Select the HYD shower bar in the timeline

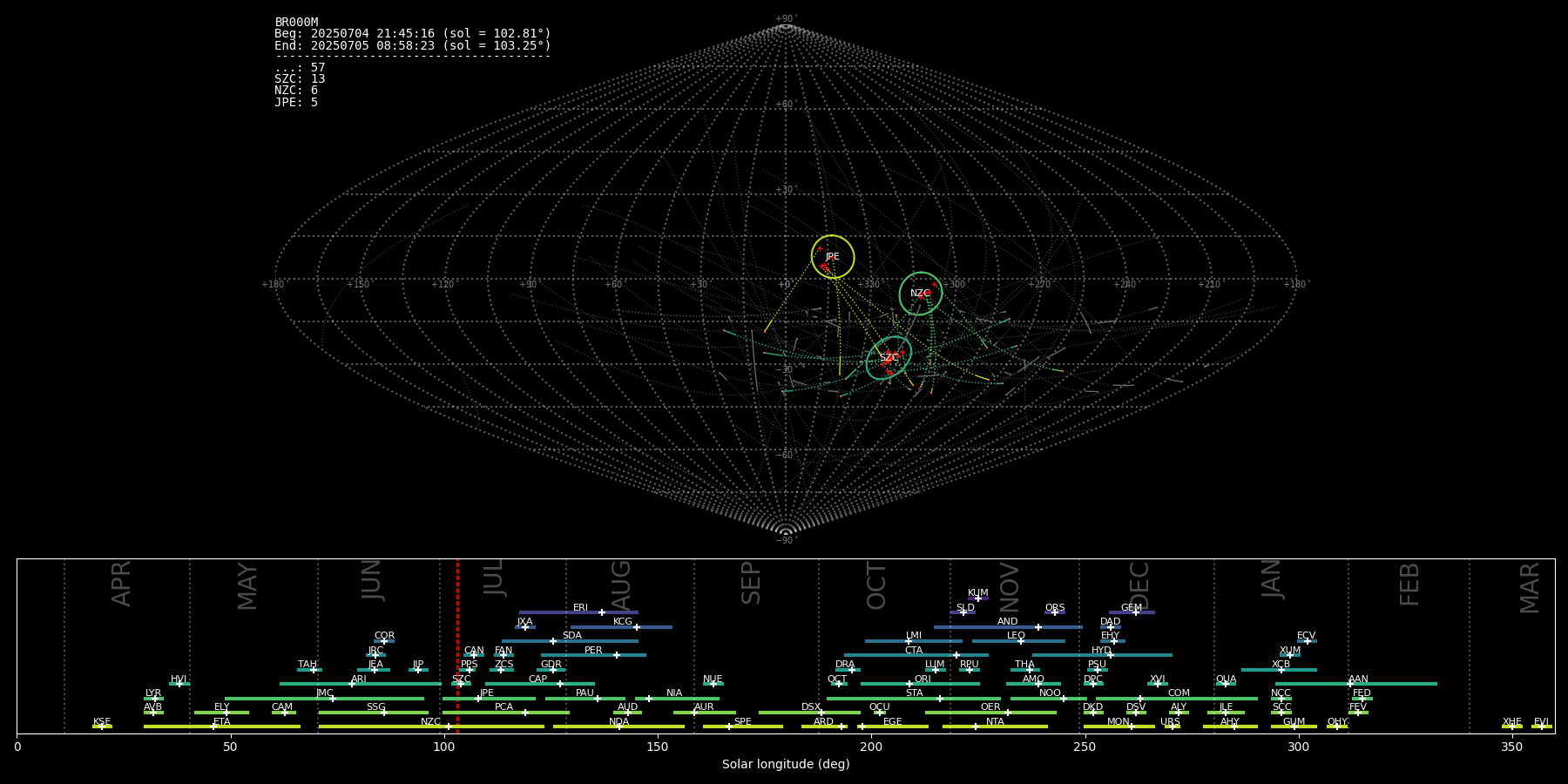point(1102,655)
